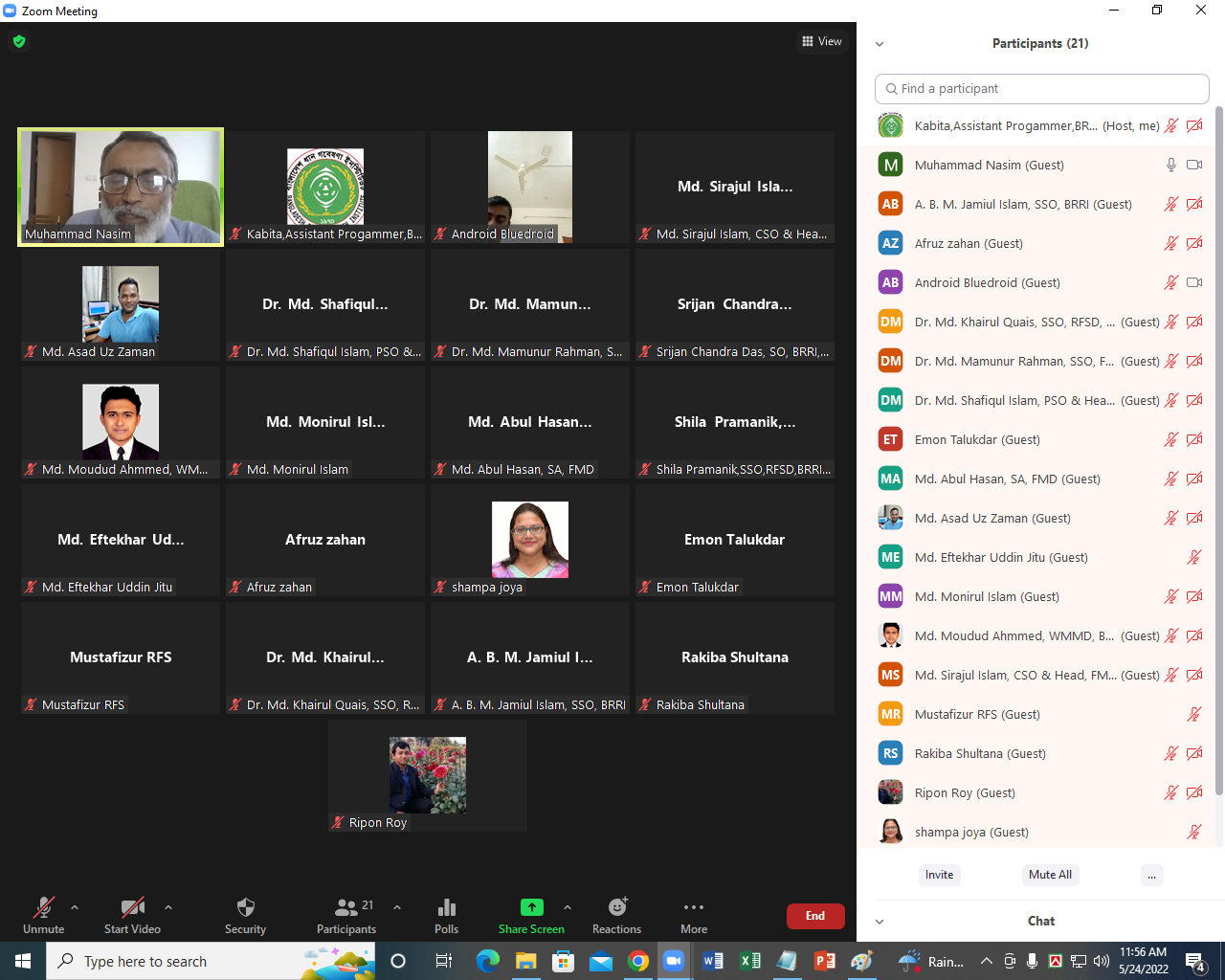
Task: Click shampa joya's video tile
Action: (x=530, y=540)
